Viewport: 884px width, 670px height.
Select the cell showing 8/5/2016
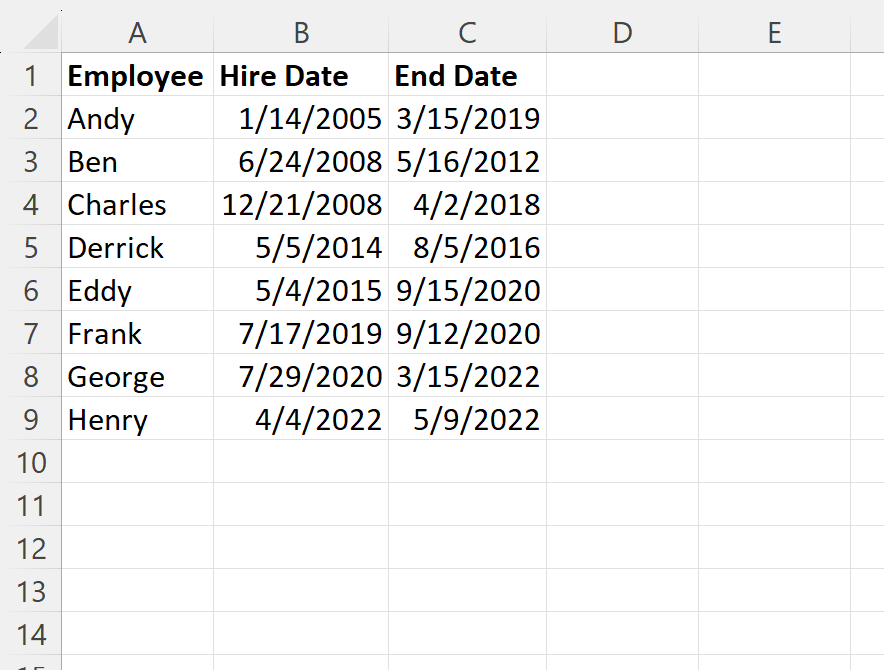tap(467, 248)
